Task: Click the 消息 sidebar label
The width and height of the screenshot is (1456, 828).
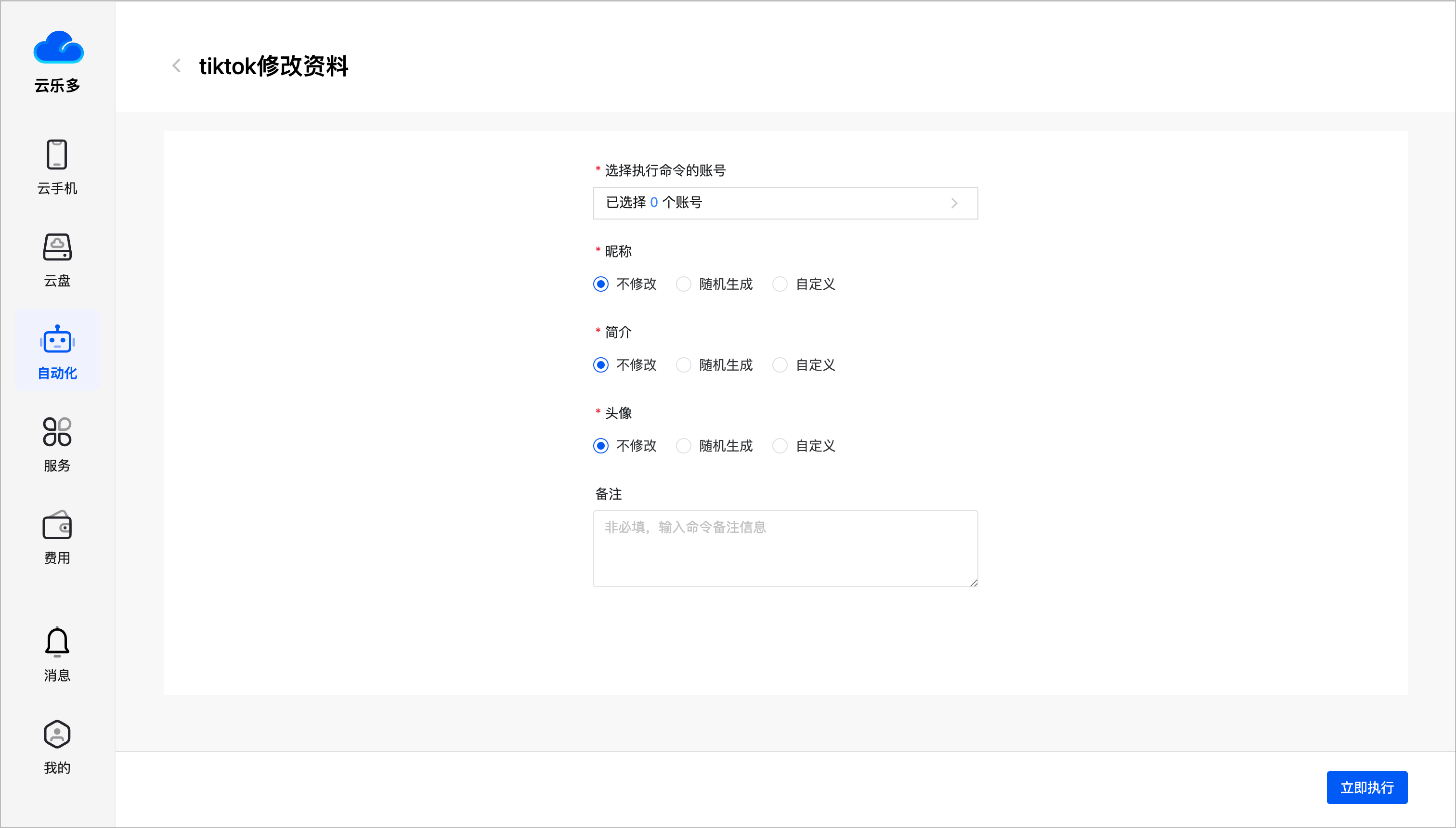Action: [x=57, y=675]
